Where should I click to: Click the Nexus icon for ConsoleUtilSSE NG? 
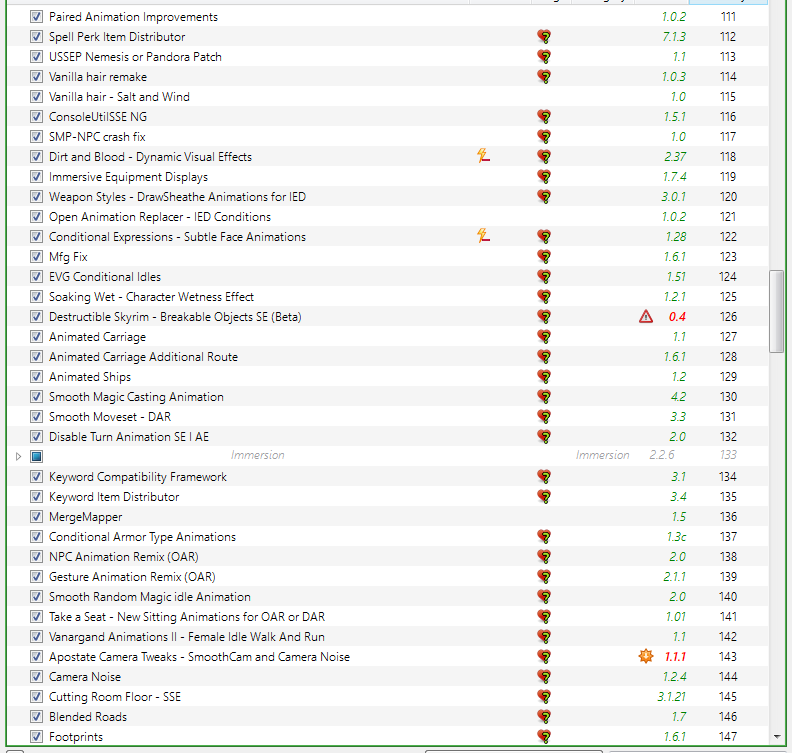click(544, 117)
